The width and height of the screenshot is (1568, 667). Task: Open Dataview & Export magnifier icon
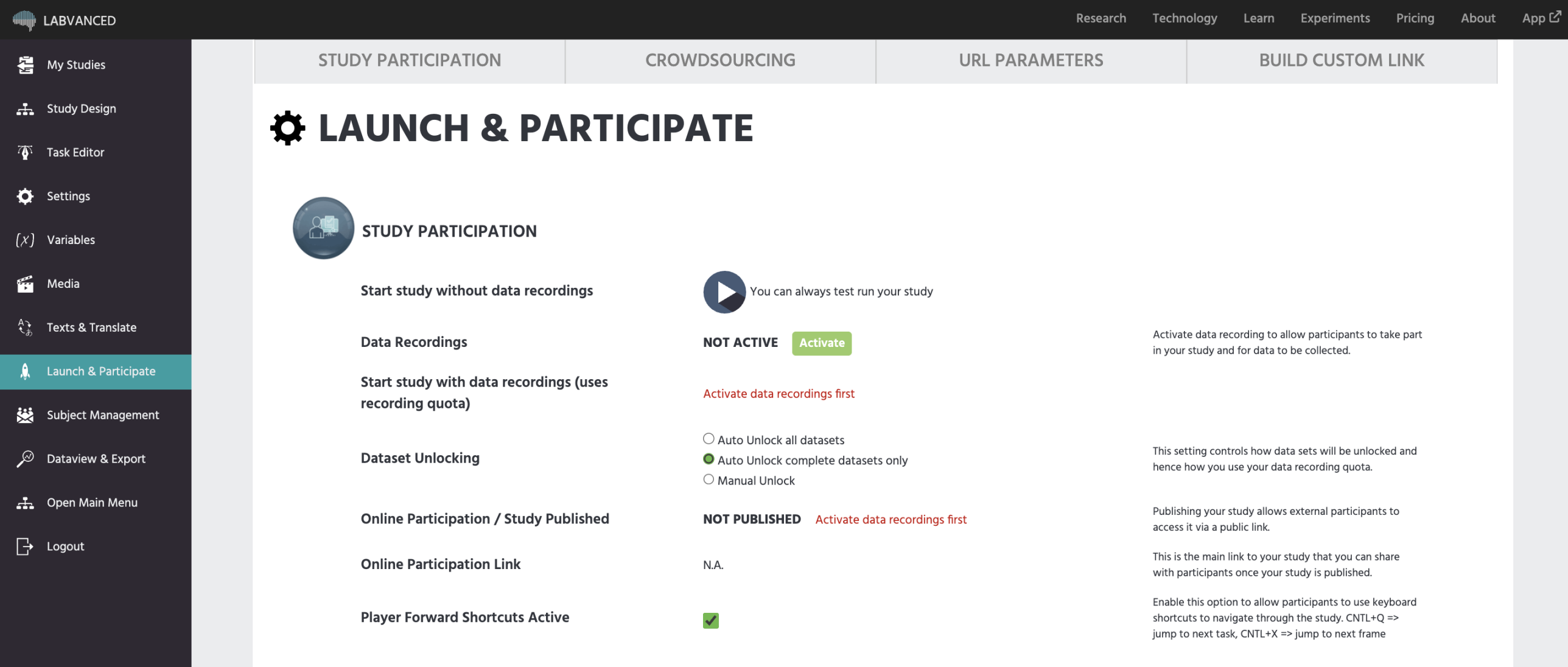click(25, 459)
